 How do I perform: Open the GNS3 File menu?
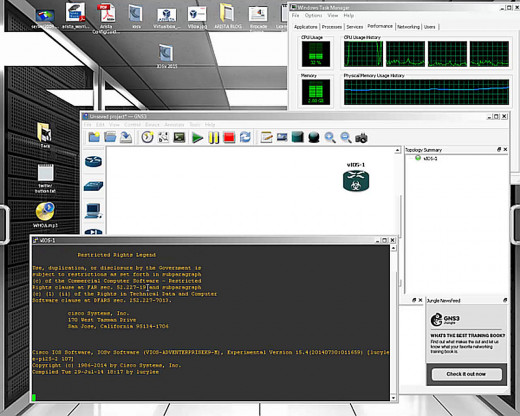[87, 125]
